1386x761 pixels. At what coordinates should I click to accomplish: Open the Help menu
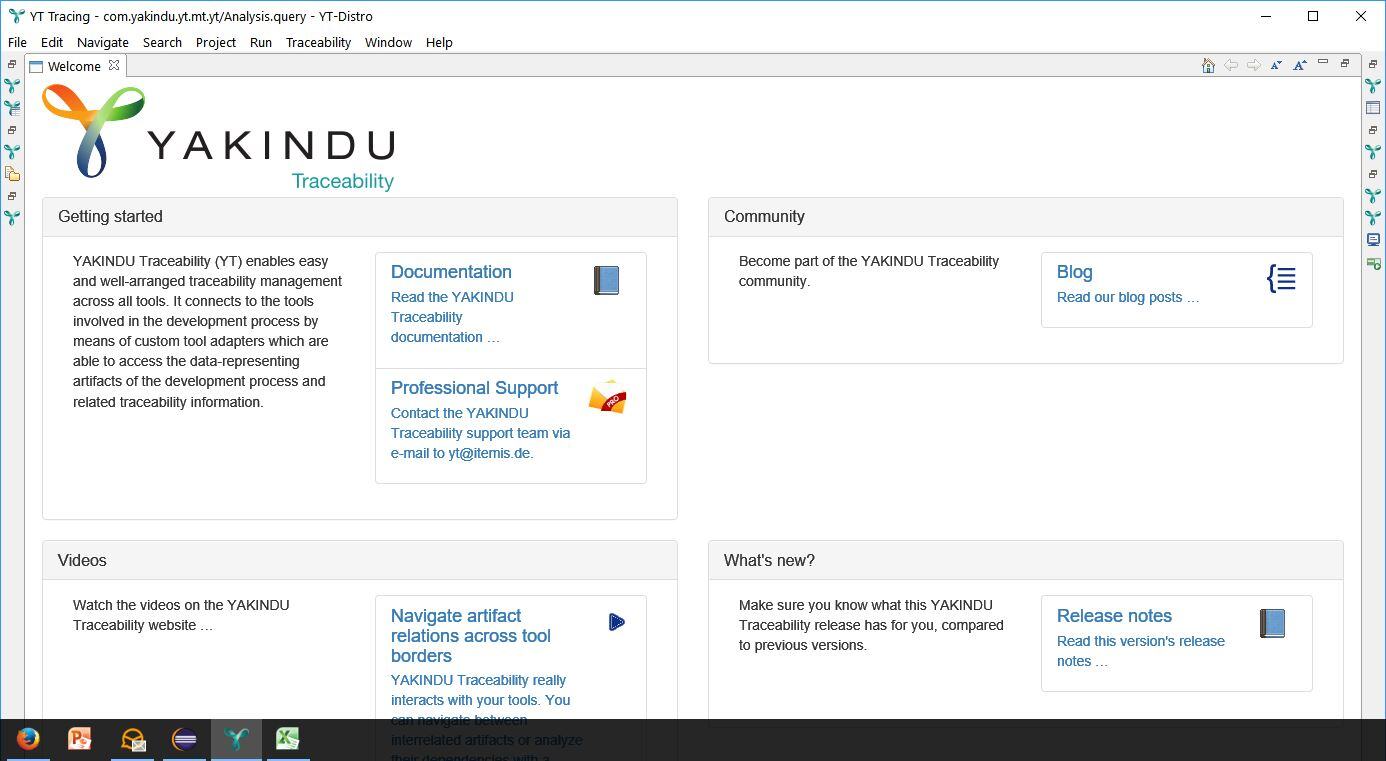click(439, 42)
